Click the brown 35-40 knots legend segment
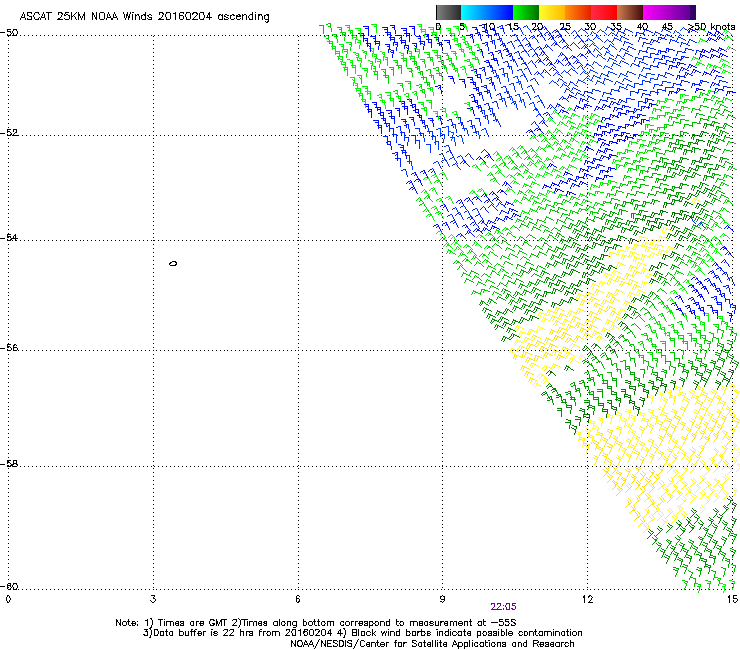Screen dimensions: 740x650 pos(630,12)
